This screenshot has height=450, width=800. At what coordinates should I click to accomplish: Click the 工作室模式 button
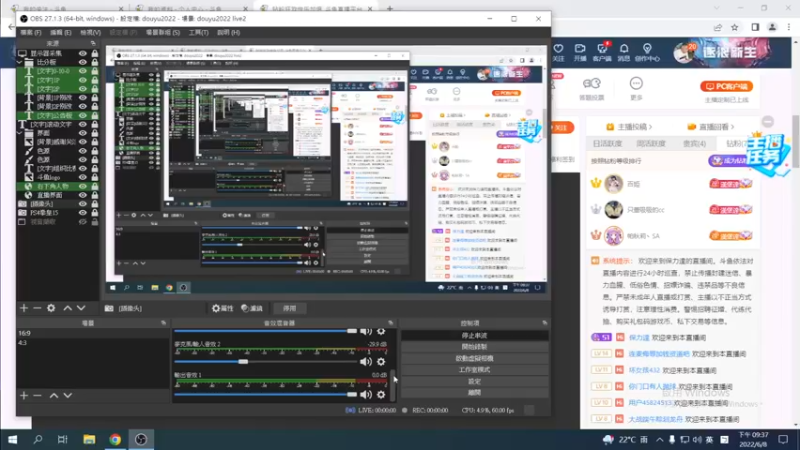474,369
